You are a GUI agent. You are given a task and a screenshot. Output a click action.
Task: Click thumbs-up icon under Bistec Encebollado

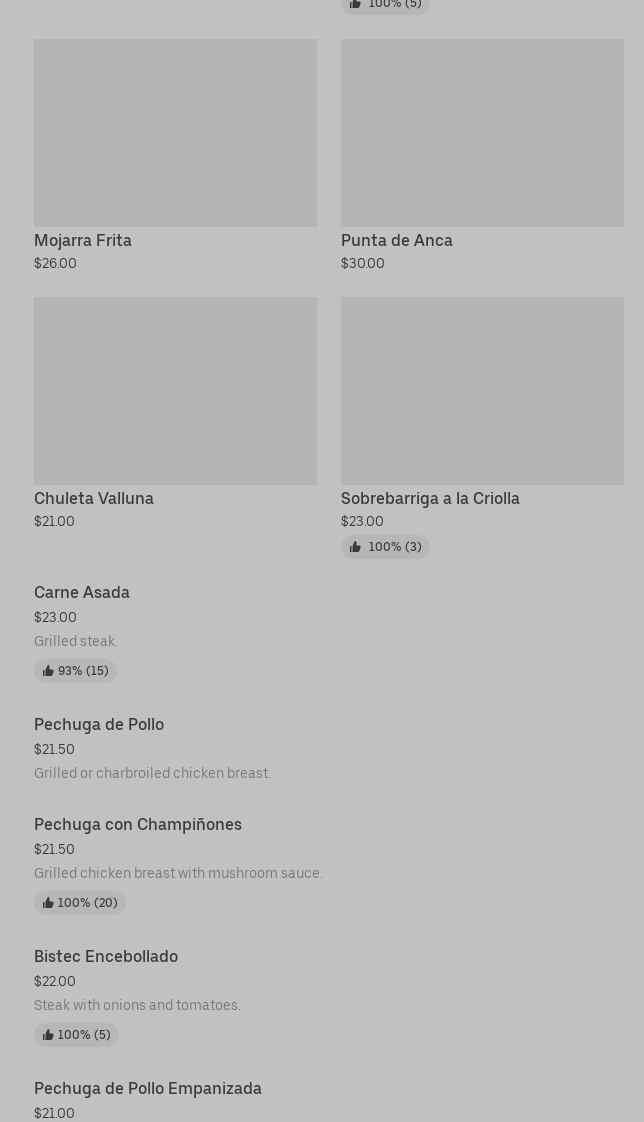(48, 1035)
